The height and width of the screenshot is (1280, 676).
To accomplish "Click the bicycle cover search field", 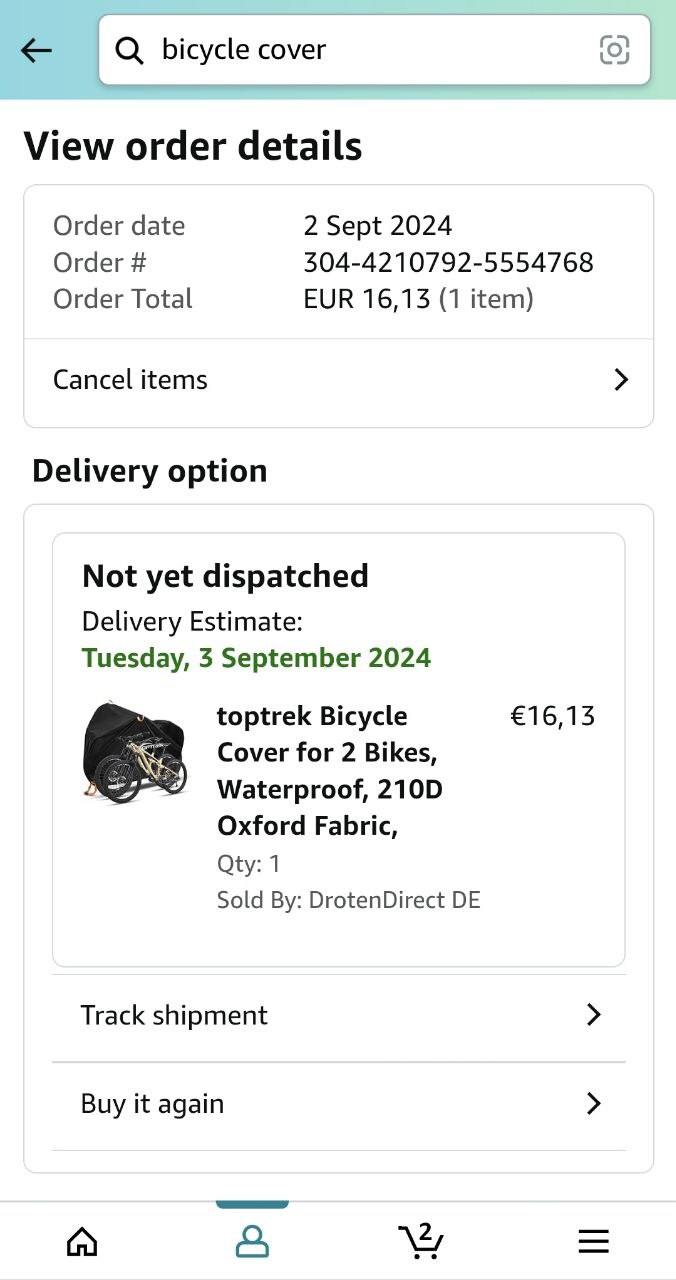I will click(360, 50).
